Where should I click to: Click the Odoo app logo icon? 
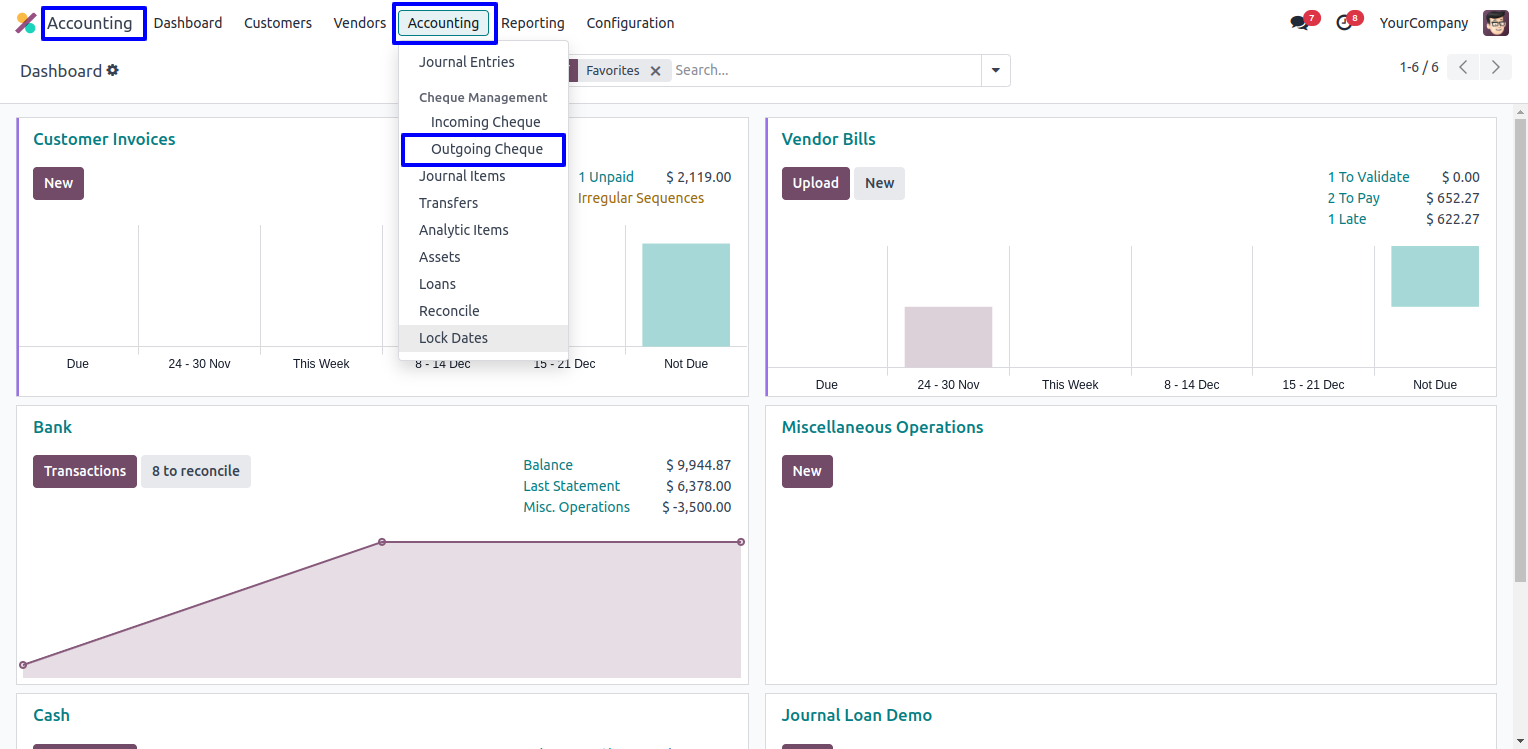coord(25,23)
